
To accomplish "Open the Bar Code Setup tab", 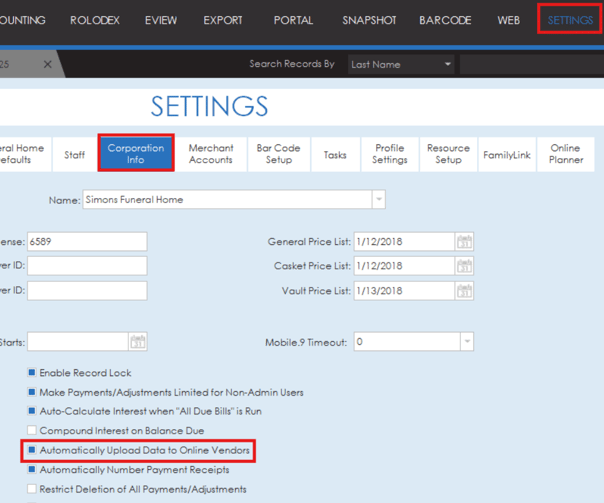I will (279, 154).
